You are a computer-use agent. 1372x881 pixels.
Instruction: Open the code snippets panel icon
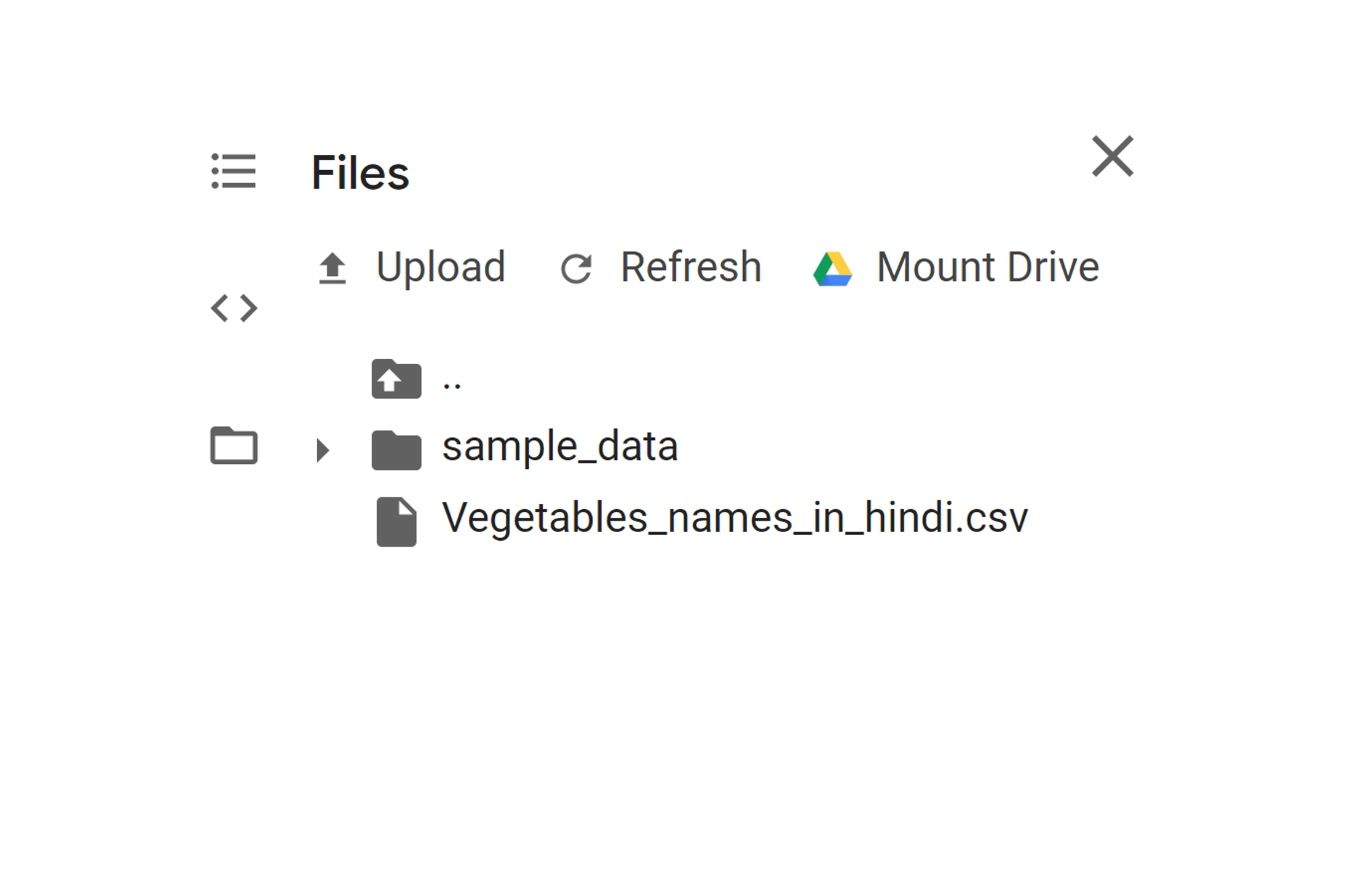tap(234, 308)
